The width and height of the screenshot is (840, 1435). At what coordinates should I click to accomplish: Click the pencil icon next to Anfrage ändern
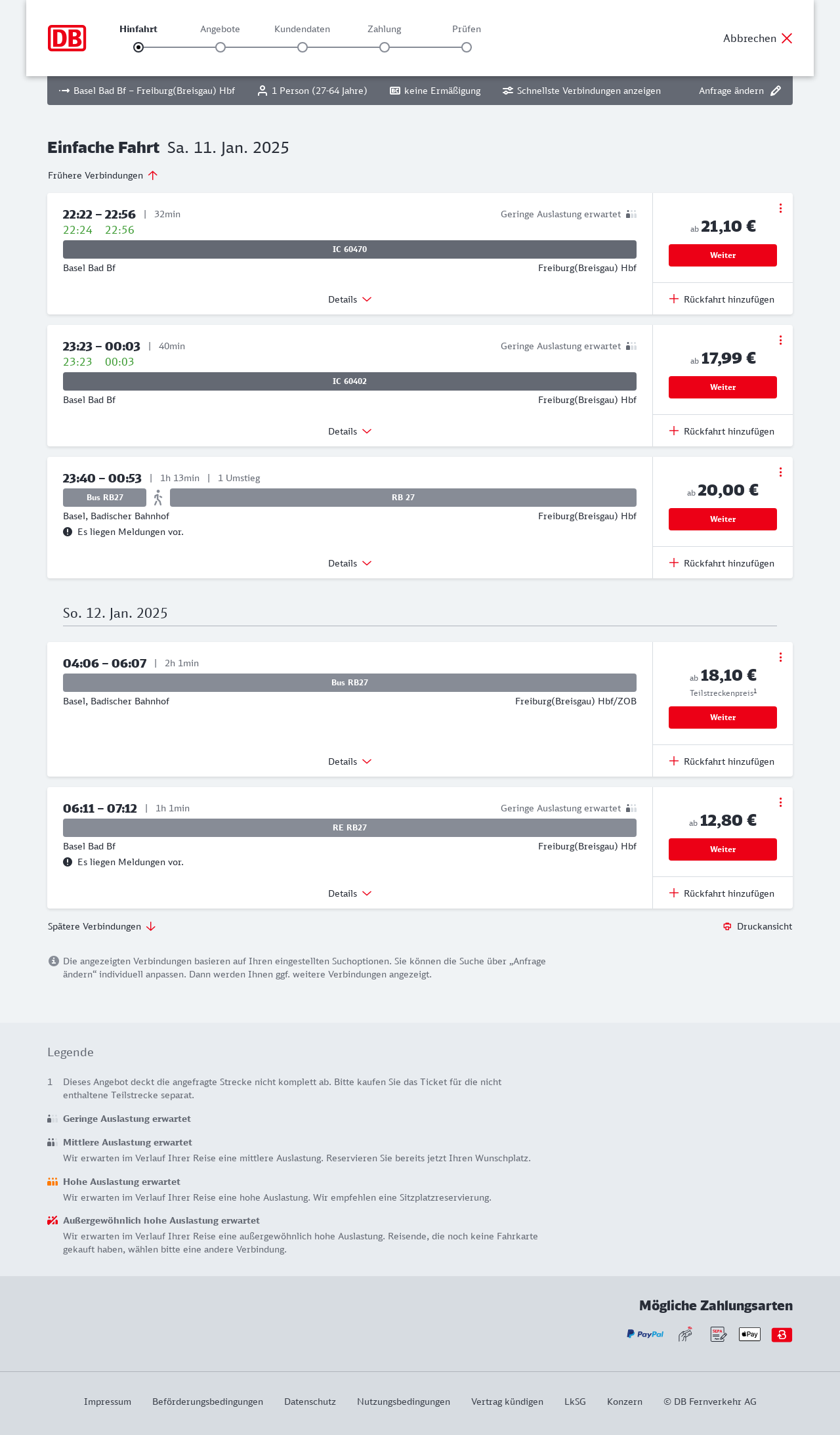[x=776, y=91]
